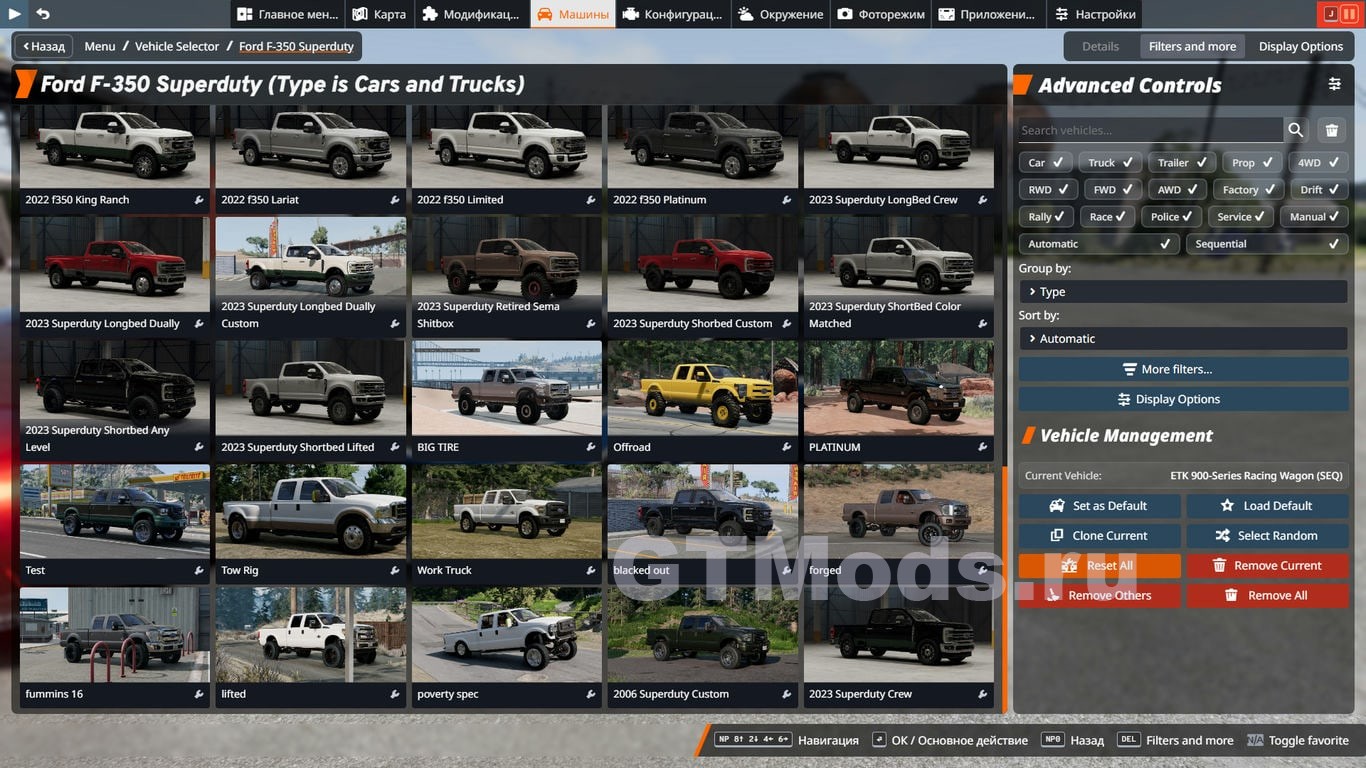Switch to Filters and more tab
The height and width of the screenshot is (768, 1366).
click(x=1192, y=46)
